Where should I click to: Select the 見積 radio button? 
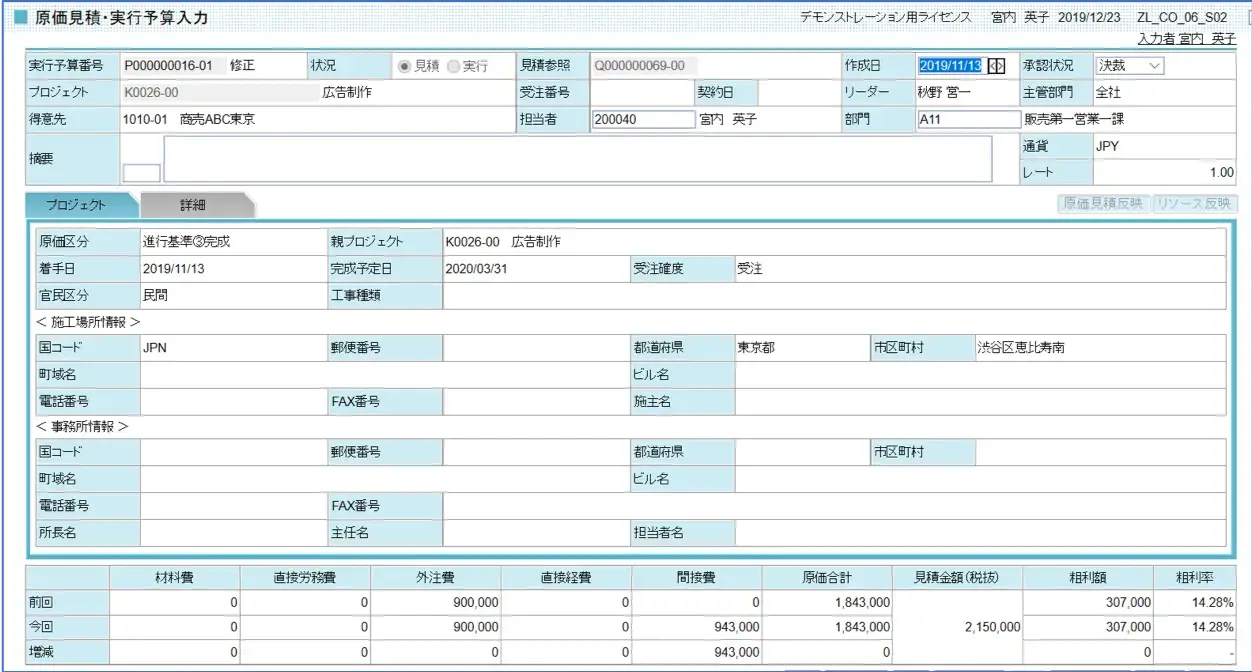pyautogui.click(x=405, y=66)
